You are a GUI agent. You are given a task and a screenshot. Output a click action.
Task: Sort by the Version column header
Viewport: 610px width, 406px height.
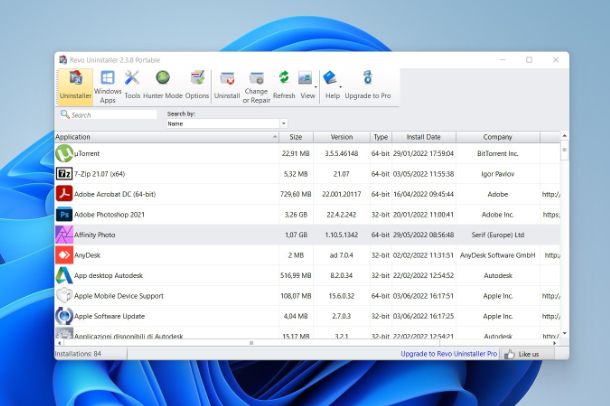(x=342, y=137)
